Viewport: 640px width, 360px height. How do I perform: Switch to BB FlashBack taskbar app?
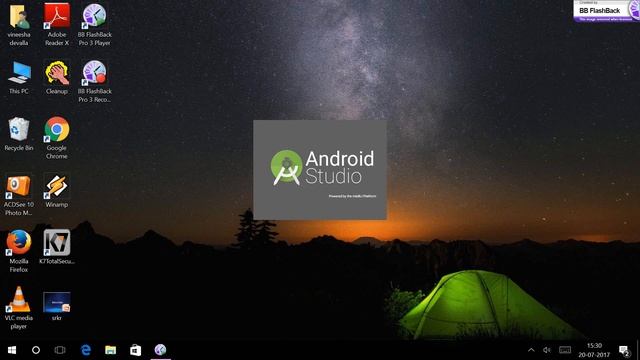coord(160,350)
